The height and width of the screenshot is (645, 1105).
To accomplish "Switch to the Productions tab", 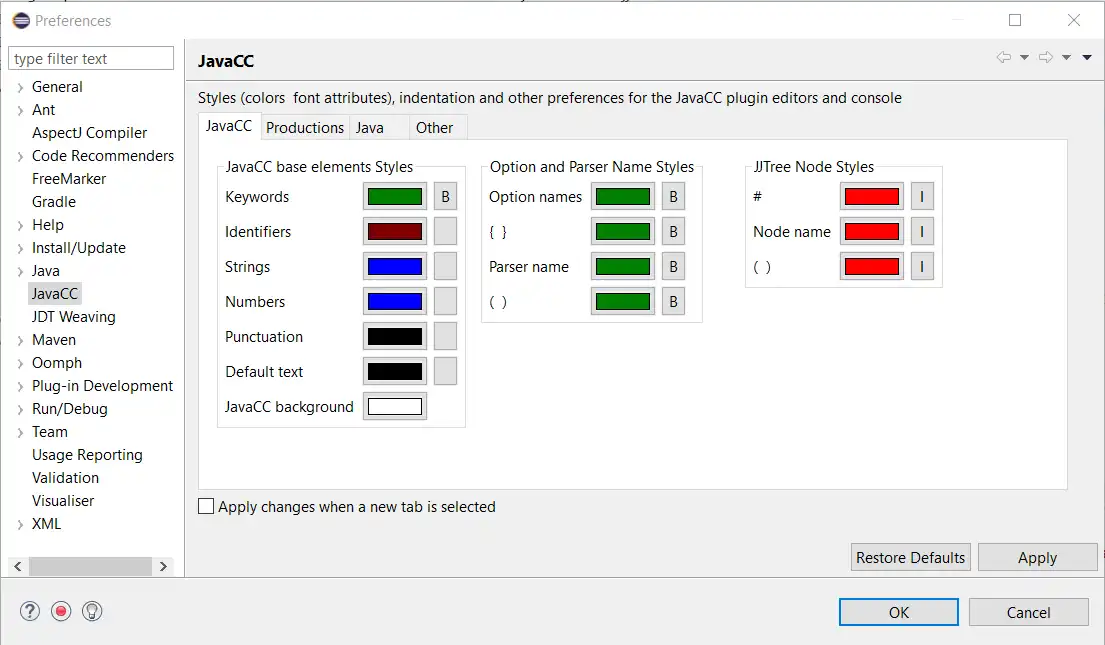I will [x=305, y=128].
